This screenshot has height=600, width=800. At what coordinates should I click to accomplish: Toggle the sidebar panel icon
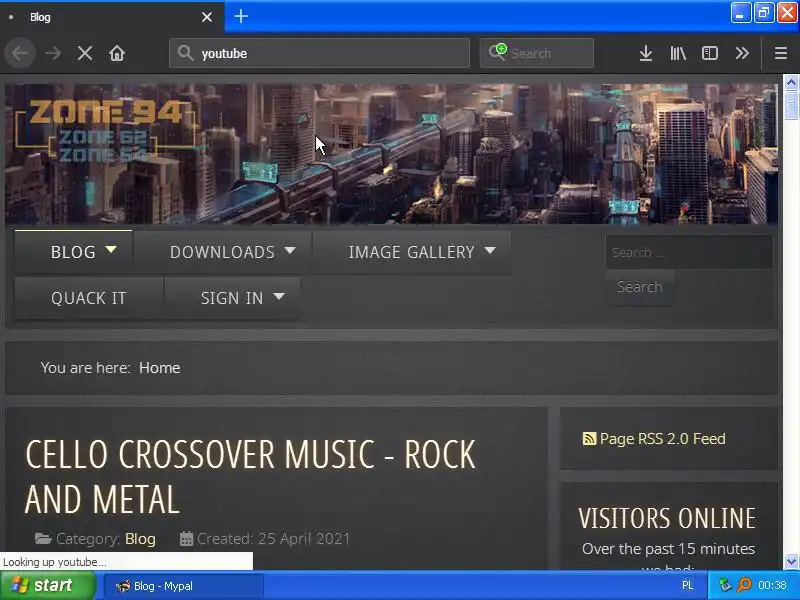[710, 53]
